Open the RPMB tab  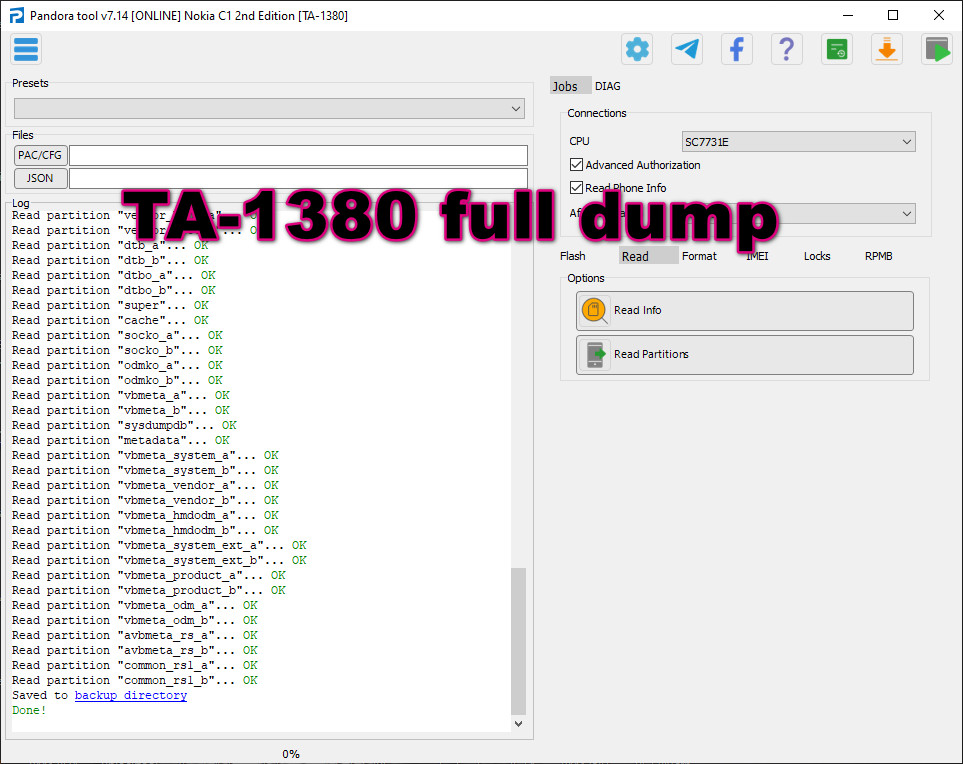(878, 256)
